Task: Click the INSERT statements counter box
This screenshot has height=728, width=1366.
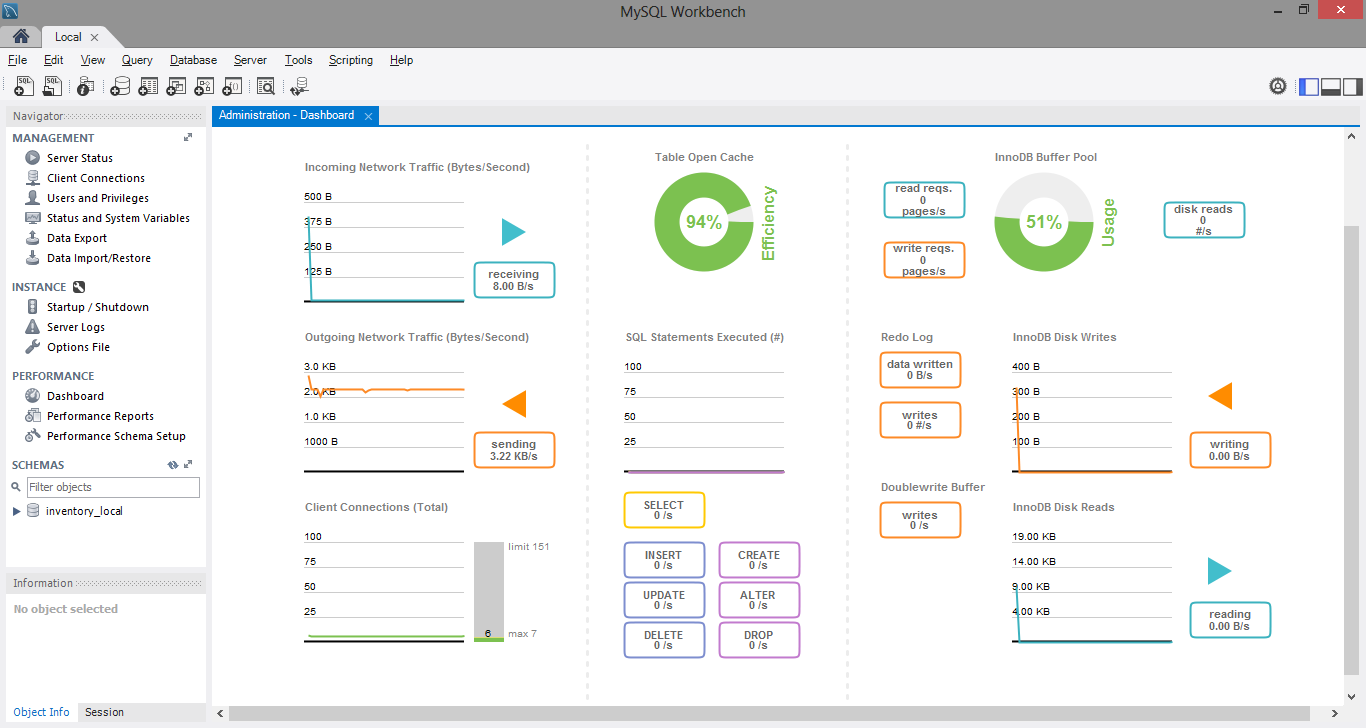Action: [x=664, y=560]
